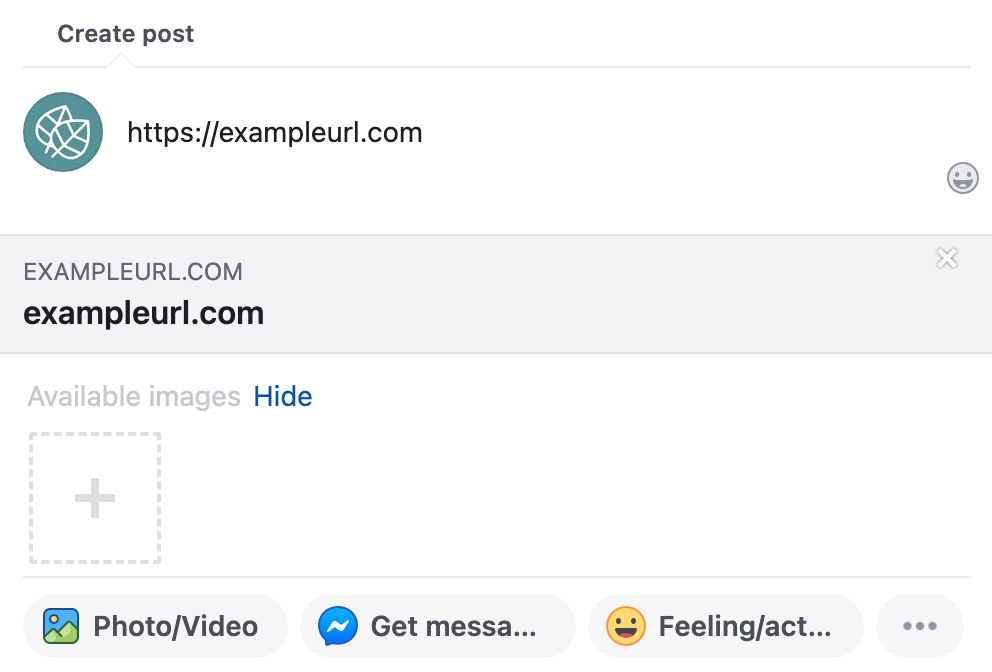Click the post text field containing the URL
The width and height of the screenshot is (992, 672).
276,131
